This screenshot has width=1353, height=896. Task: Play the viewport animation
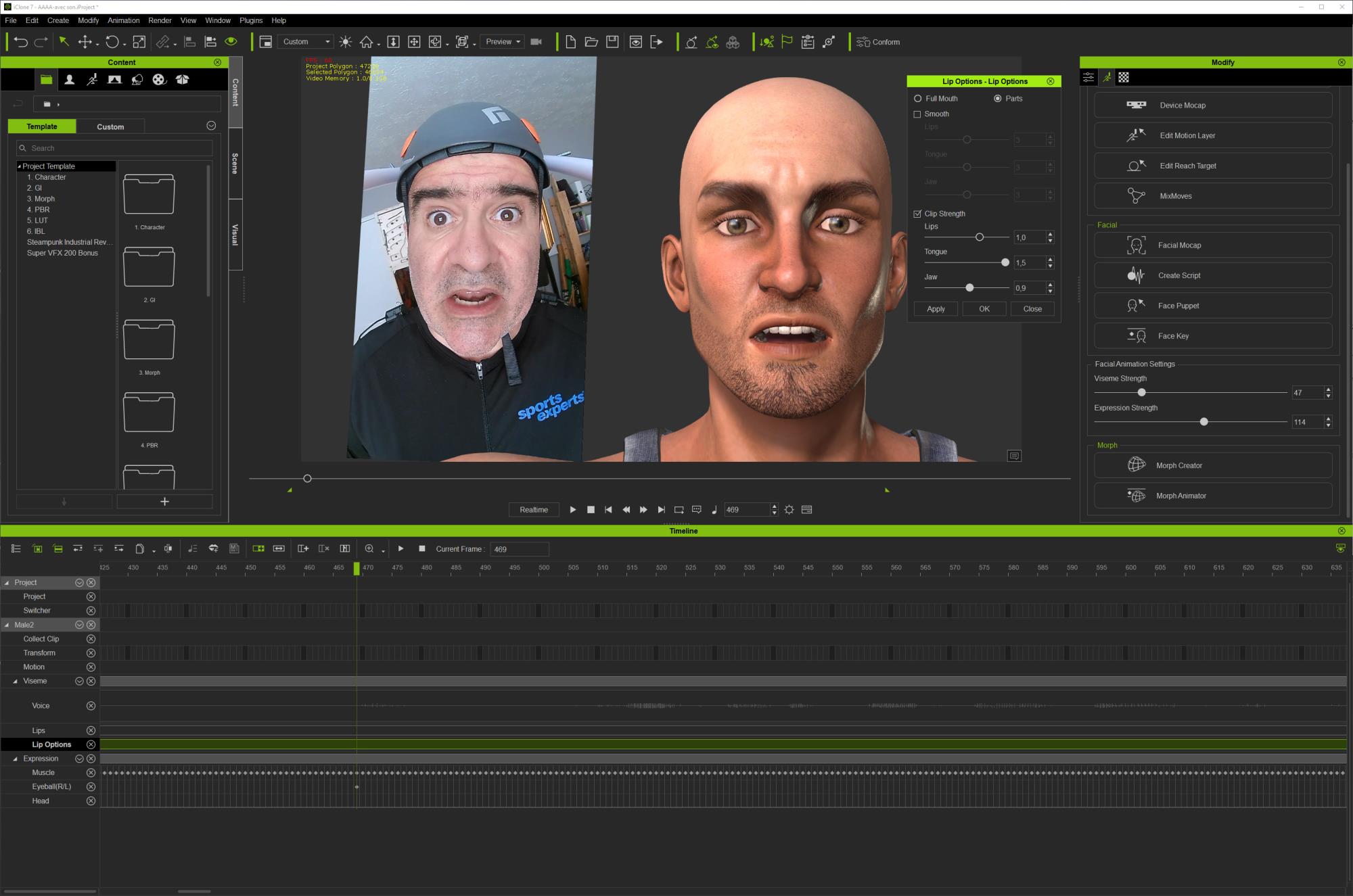coord(573,510)
